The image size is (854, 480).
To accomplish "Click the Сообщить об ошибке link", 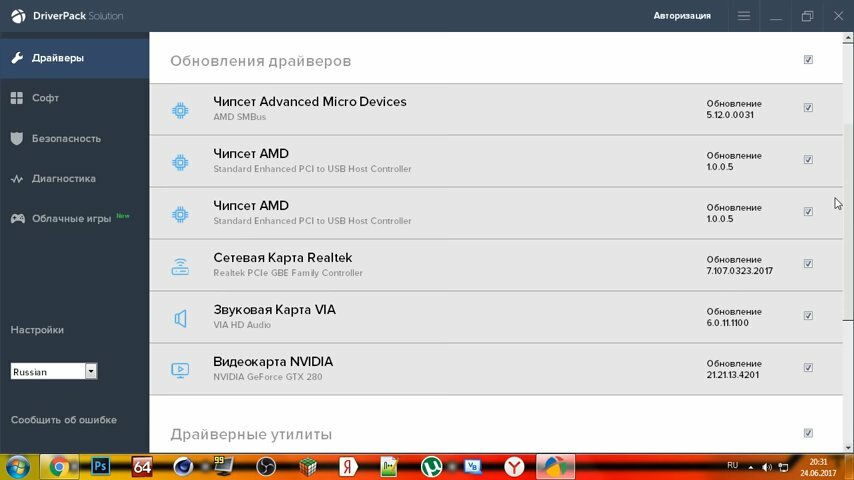I will (64, 420).
